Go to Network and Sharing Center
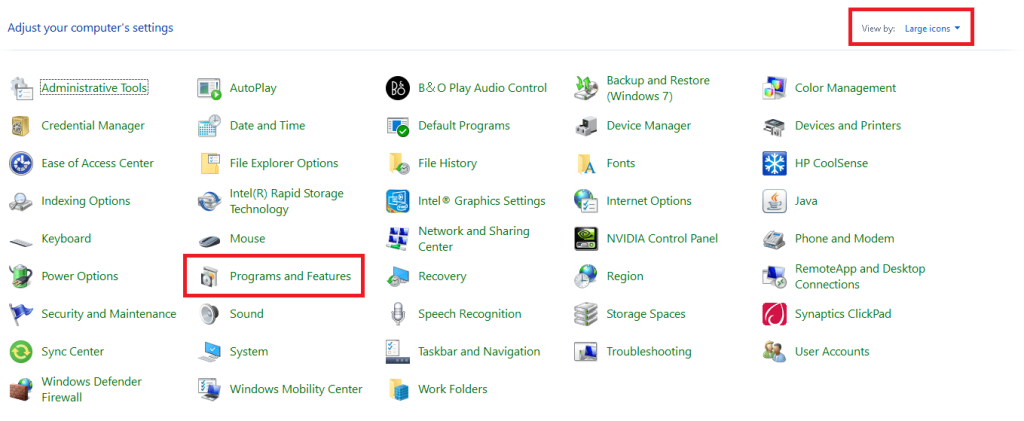The width and height of the screenshot is (1024, 421). pos(473,239)
